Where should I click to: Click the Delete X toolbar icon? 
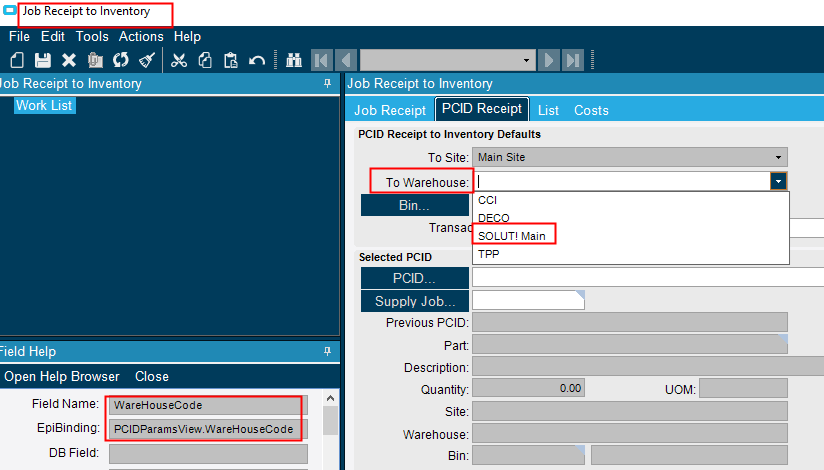[69, 60]
